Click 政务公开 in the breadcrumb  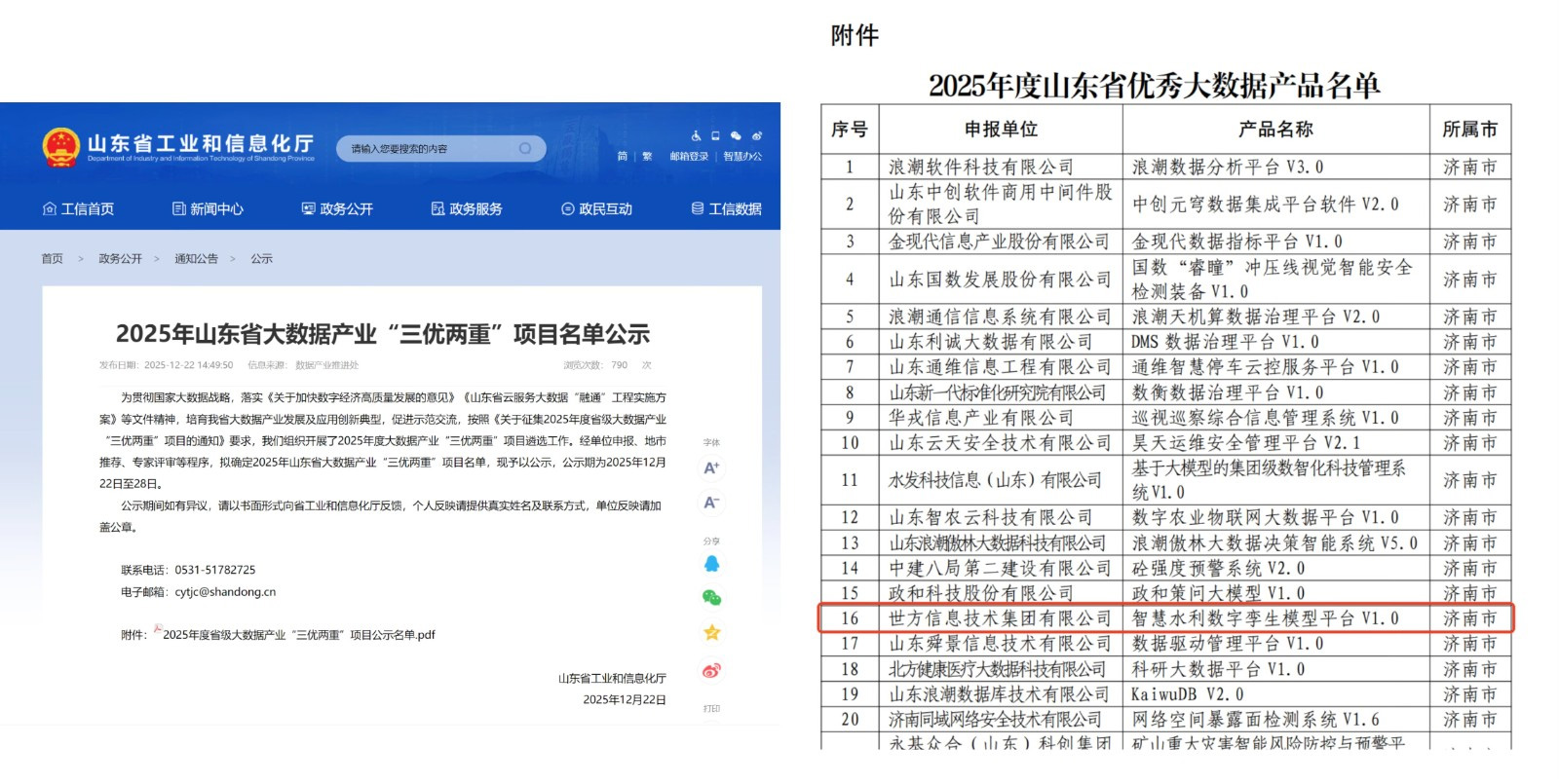tap(120, 258)
